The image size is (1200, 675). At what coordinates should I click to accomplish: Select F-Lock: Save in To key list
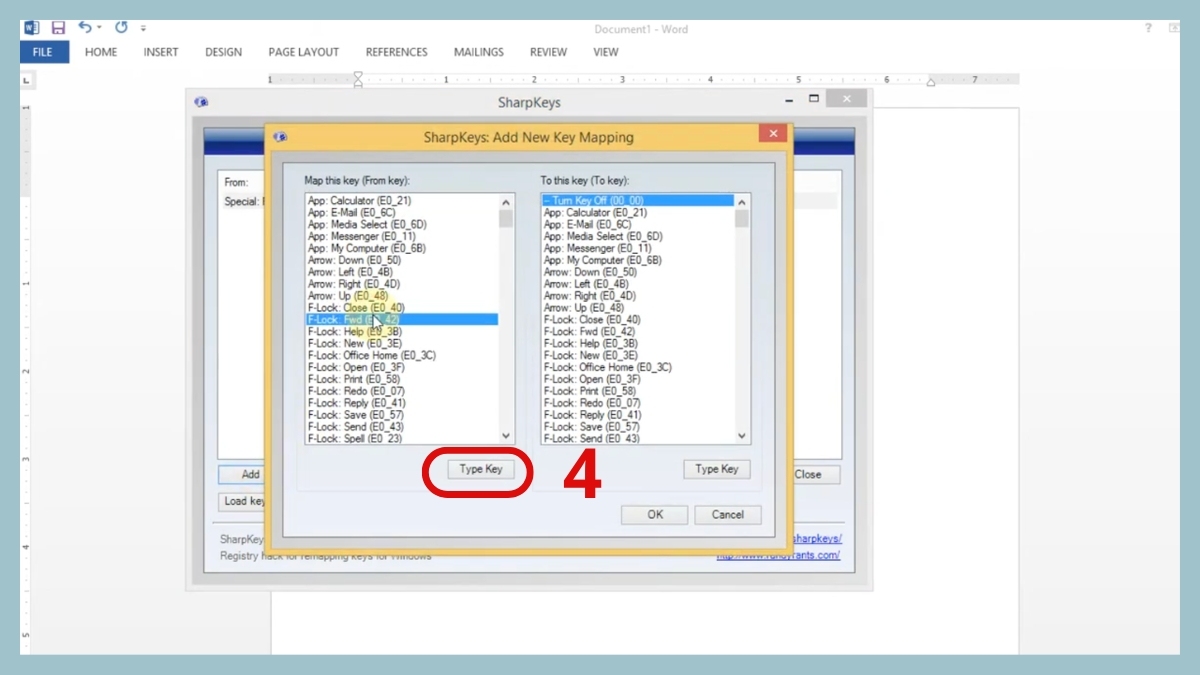coord(638,427)
